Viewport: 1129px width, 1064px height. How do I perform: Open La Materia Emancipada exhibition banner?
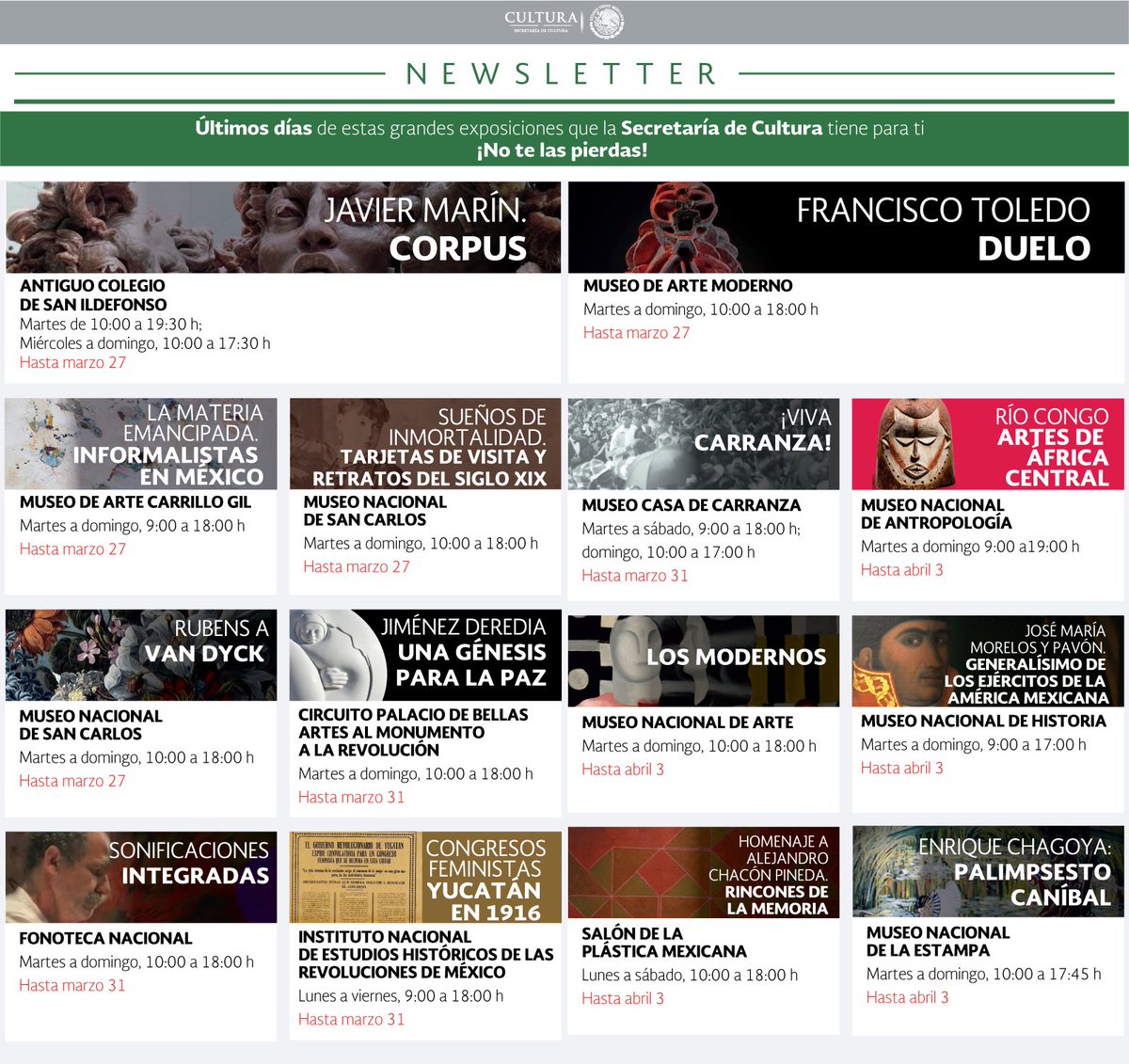coord(141,443)
